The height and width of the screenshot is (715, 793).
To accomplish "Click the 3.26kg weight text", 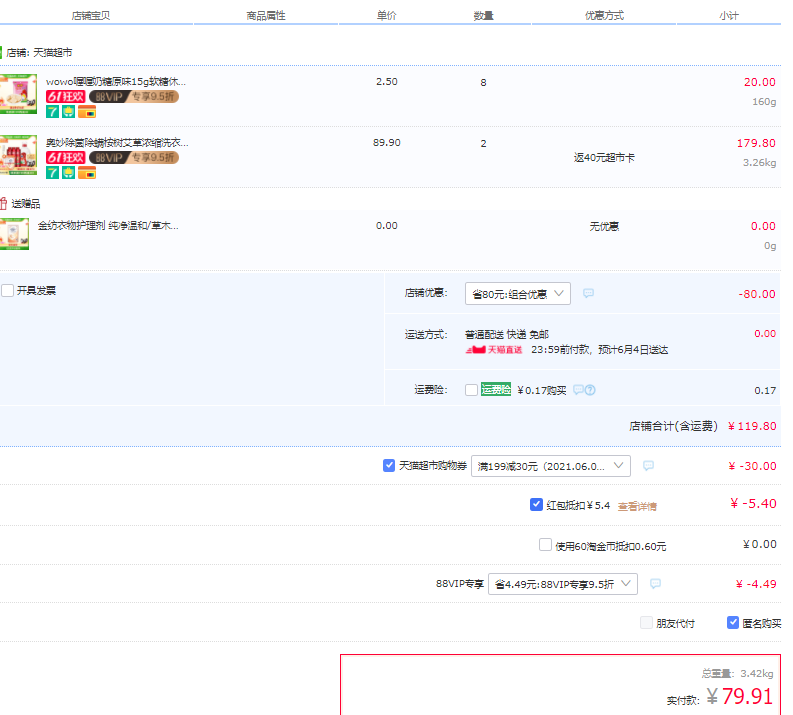I will 759,163.
